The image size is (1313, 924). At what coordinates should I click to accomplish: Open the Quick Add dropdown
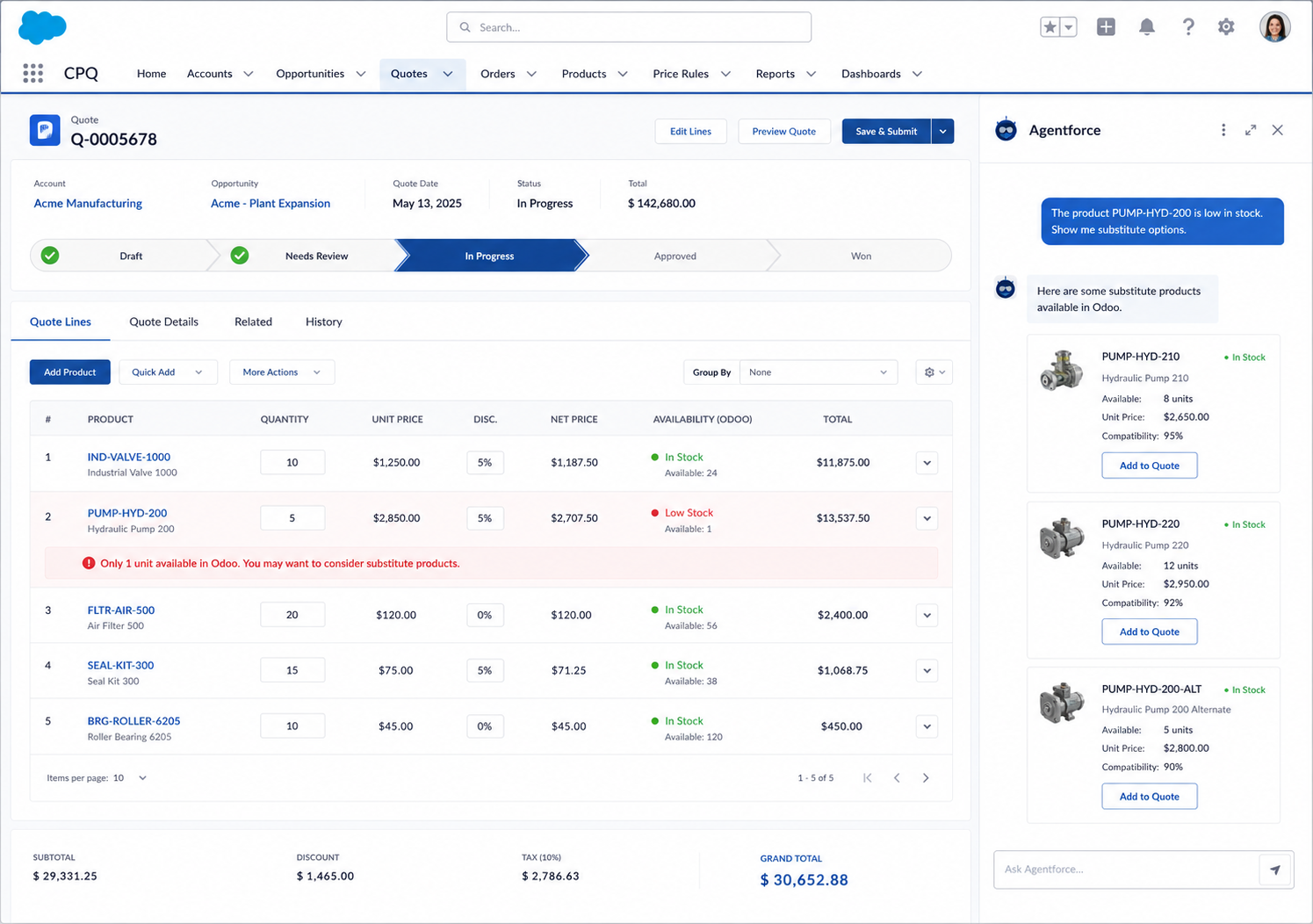168,372
